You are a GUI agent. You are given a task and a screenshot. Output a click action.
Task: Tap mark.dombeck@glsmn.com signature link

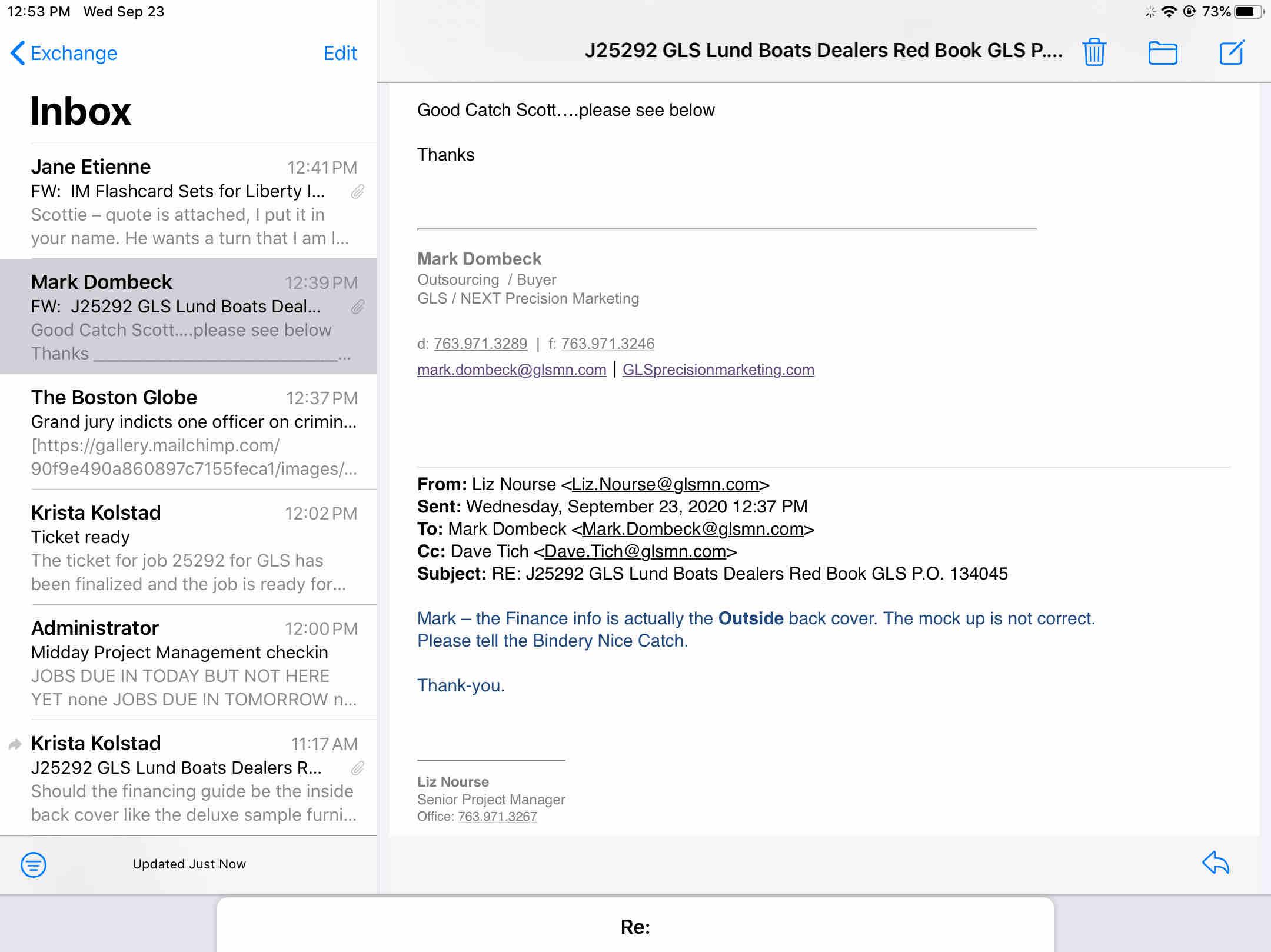pyautogui.click(x=511, y=370)
